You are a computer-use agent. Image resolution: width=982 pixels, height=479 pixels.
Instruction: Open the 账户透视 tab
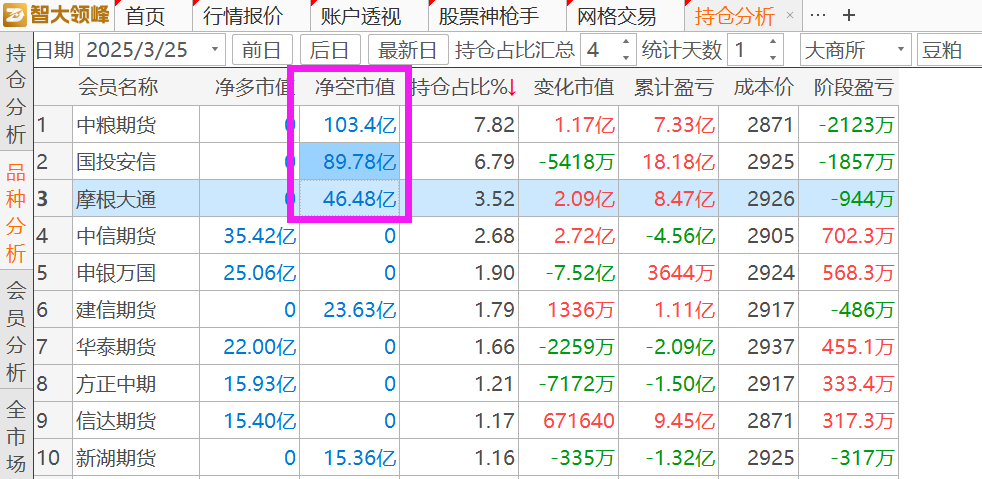[360, 16]
